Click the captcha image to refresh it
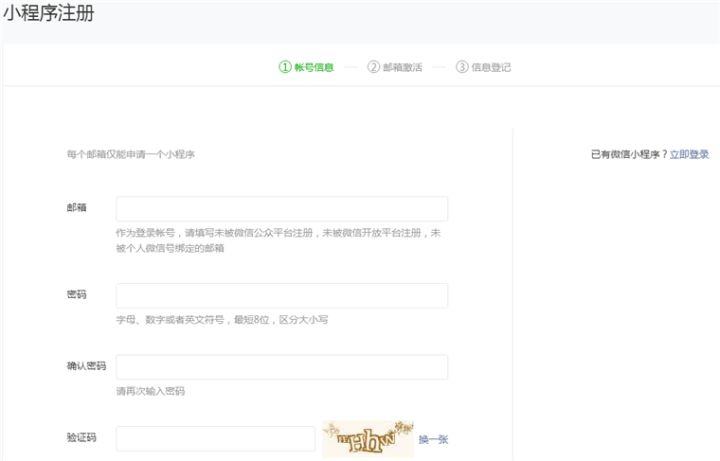Image resolution: width=720 pixels, height=461 pixels. point(368,439)
